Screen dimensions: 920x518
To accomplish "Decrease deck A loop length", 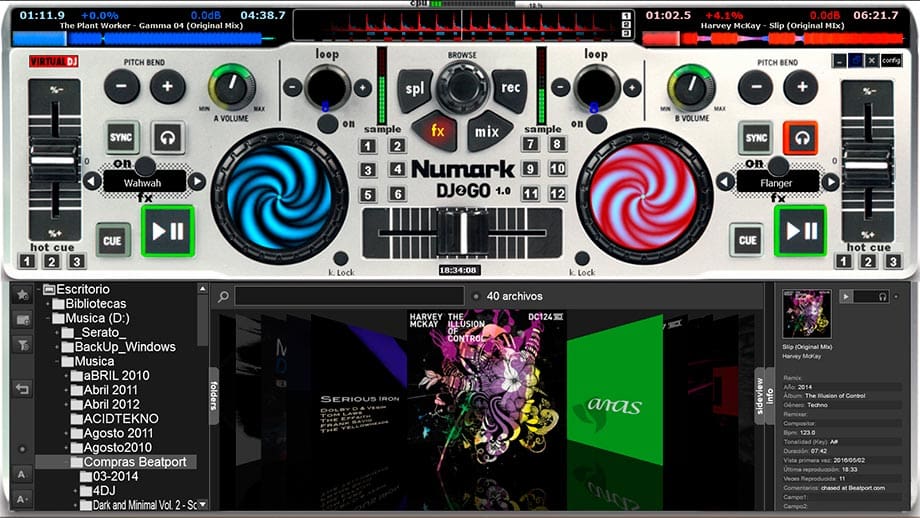I will click(x=292, y=87).
